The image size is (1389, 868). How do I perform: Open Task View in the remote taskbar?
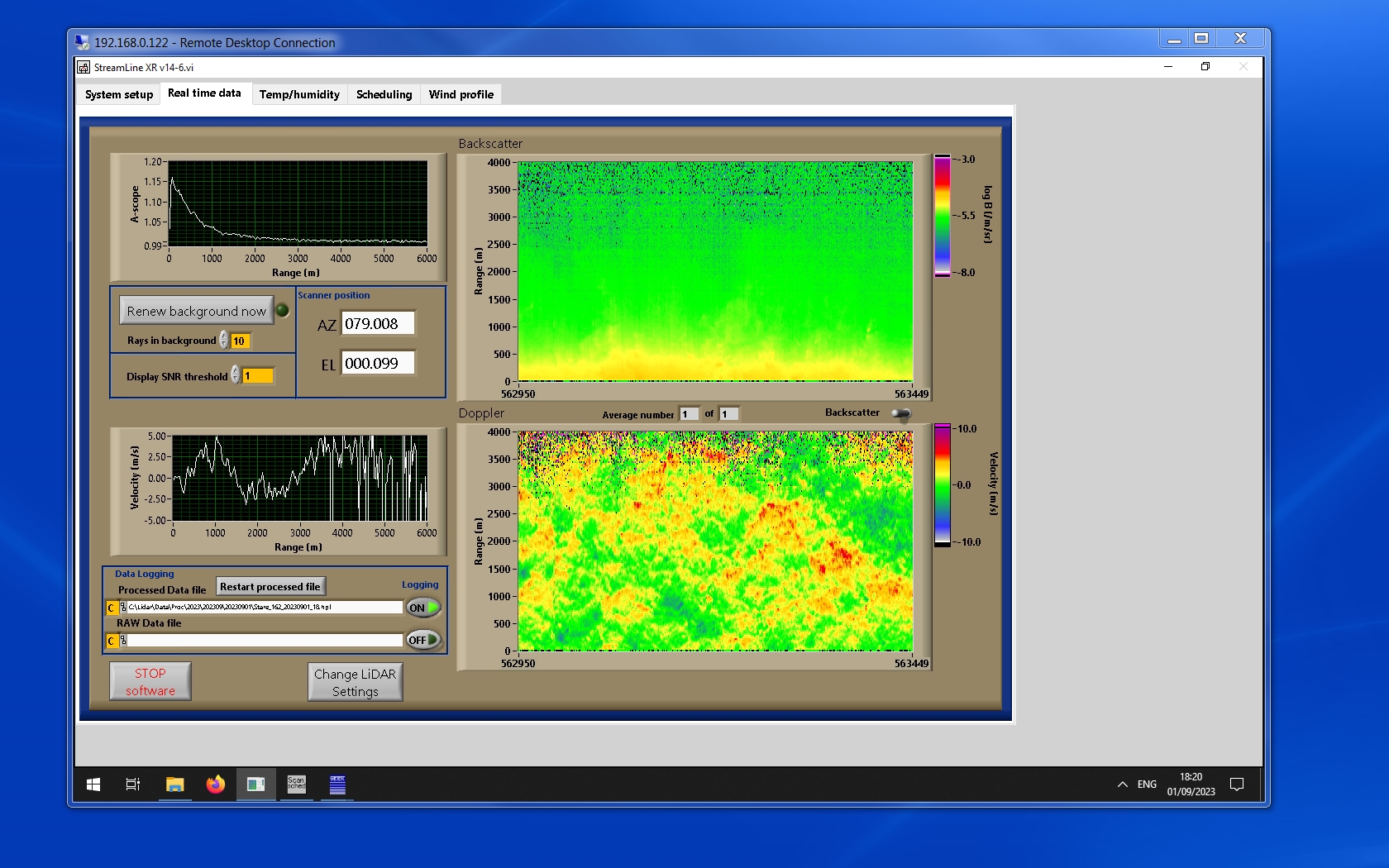[132, 785]
